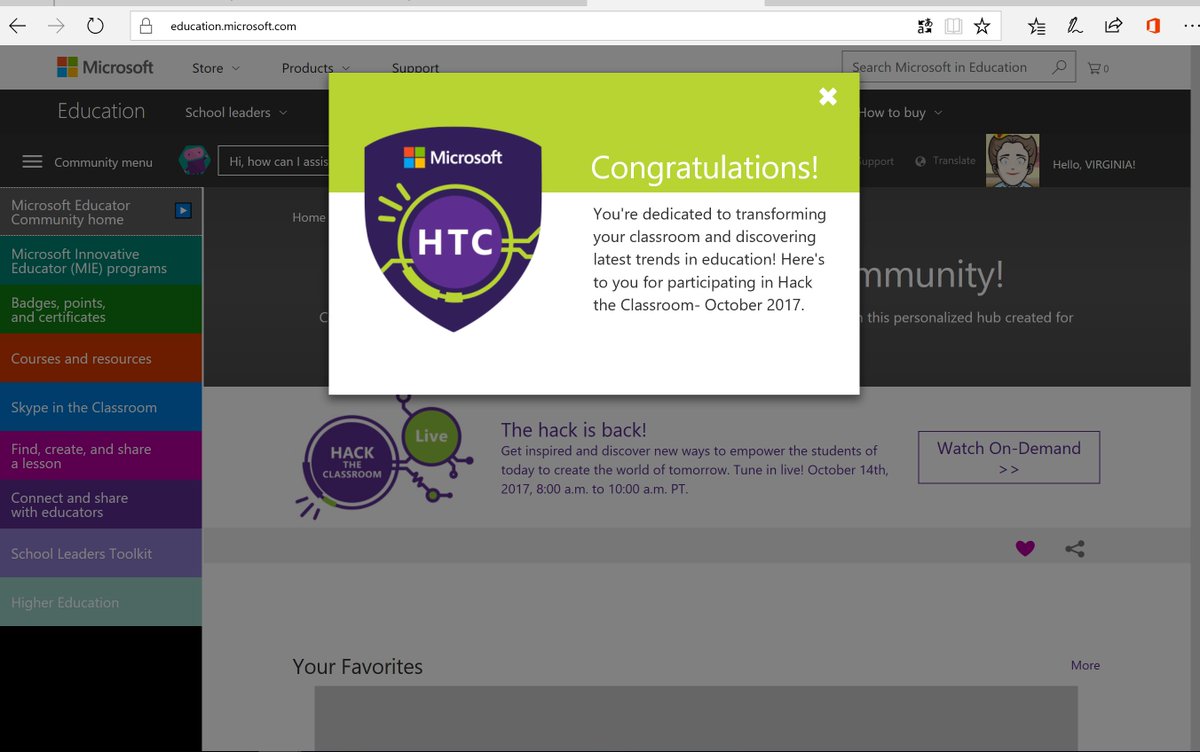Screen dimensions: 1200x752
Task: Click the purple heart favorite icon
Action: tap(1025, 548)
